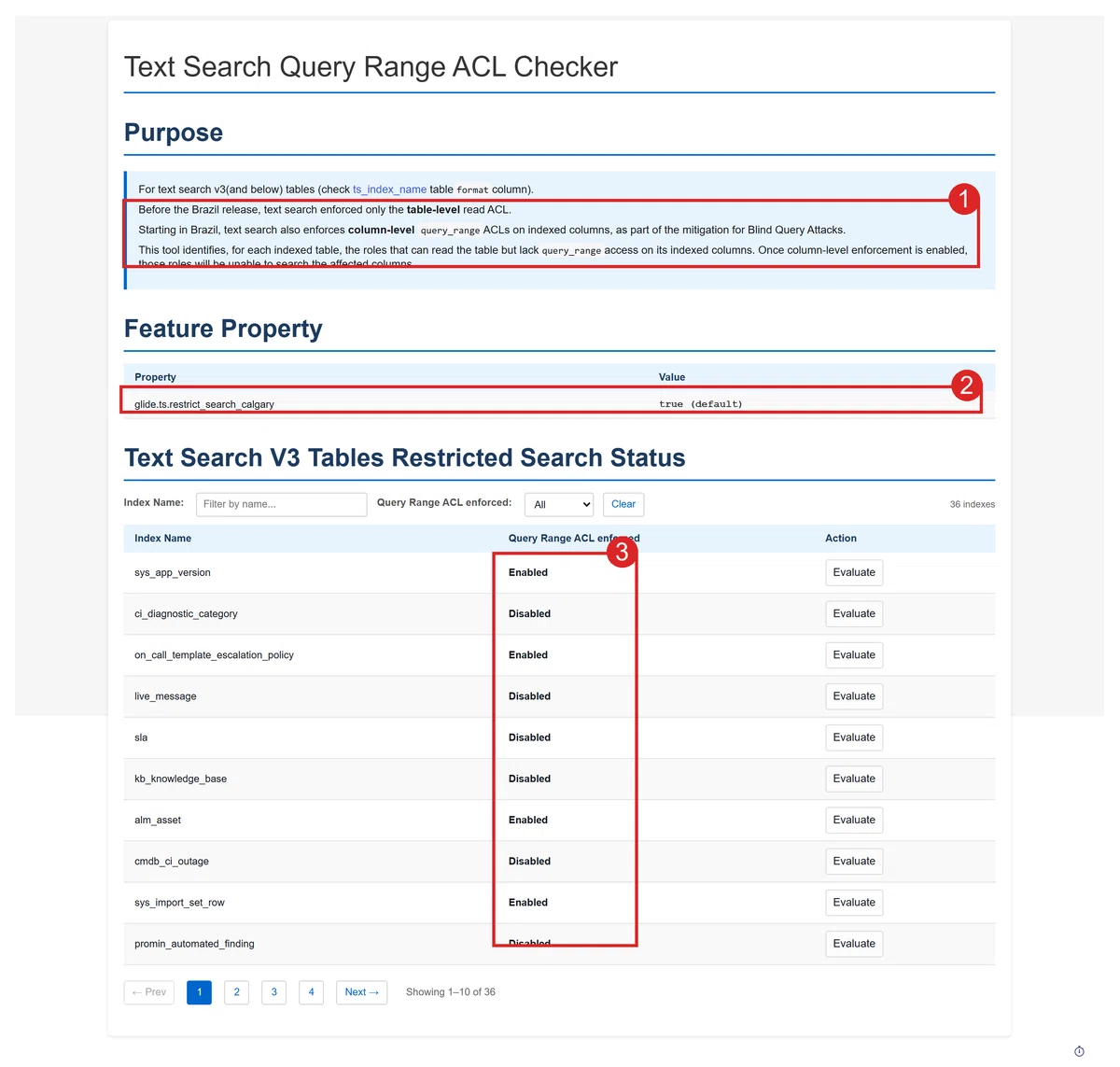Click the Enabled status for alm_asset
The image size is (1120, 1067).
click(x=528, y=821)
